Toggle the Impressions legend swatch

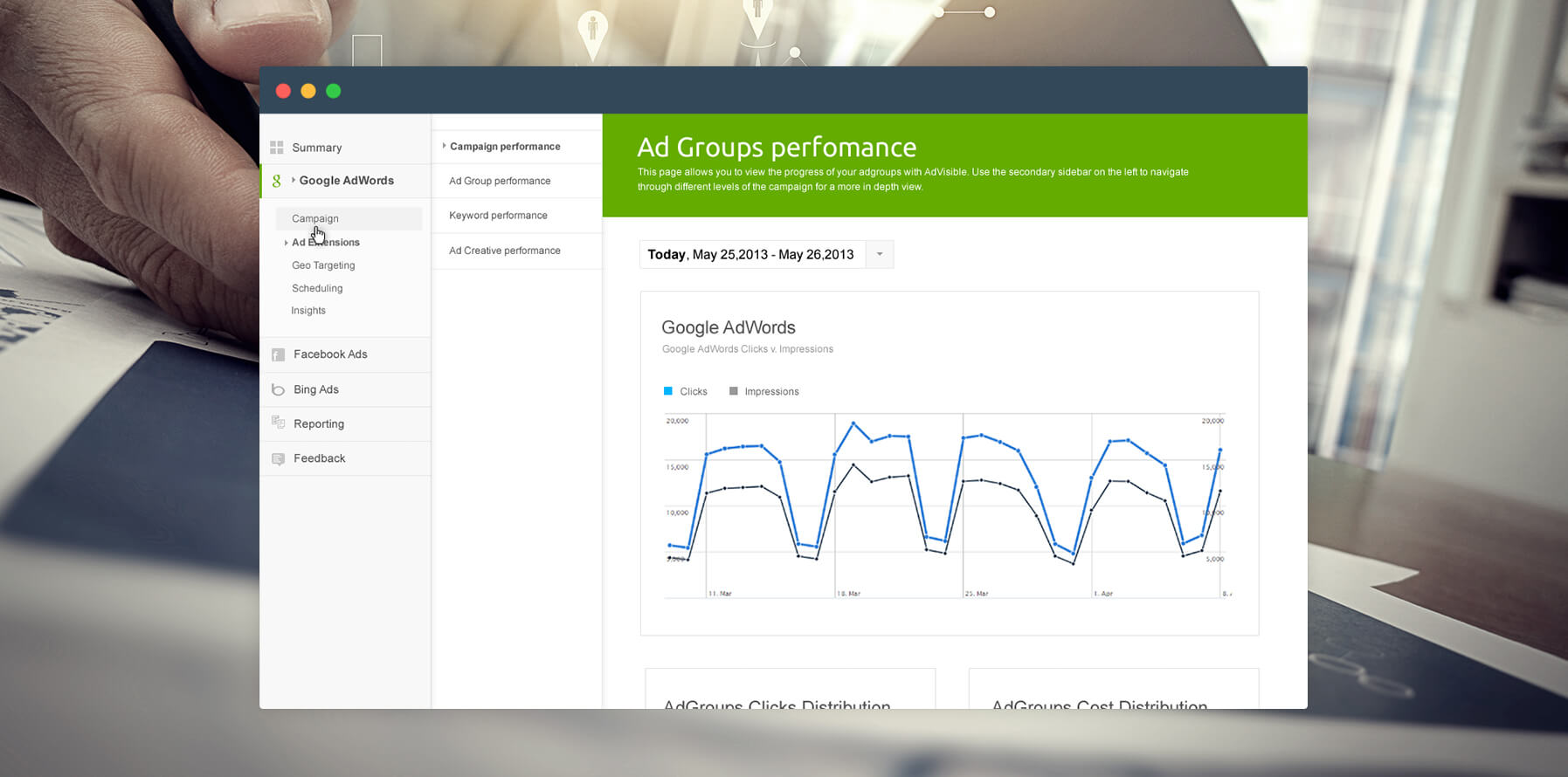pyautogui.click(x=734, y=391)
